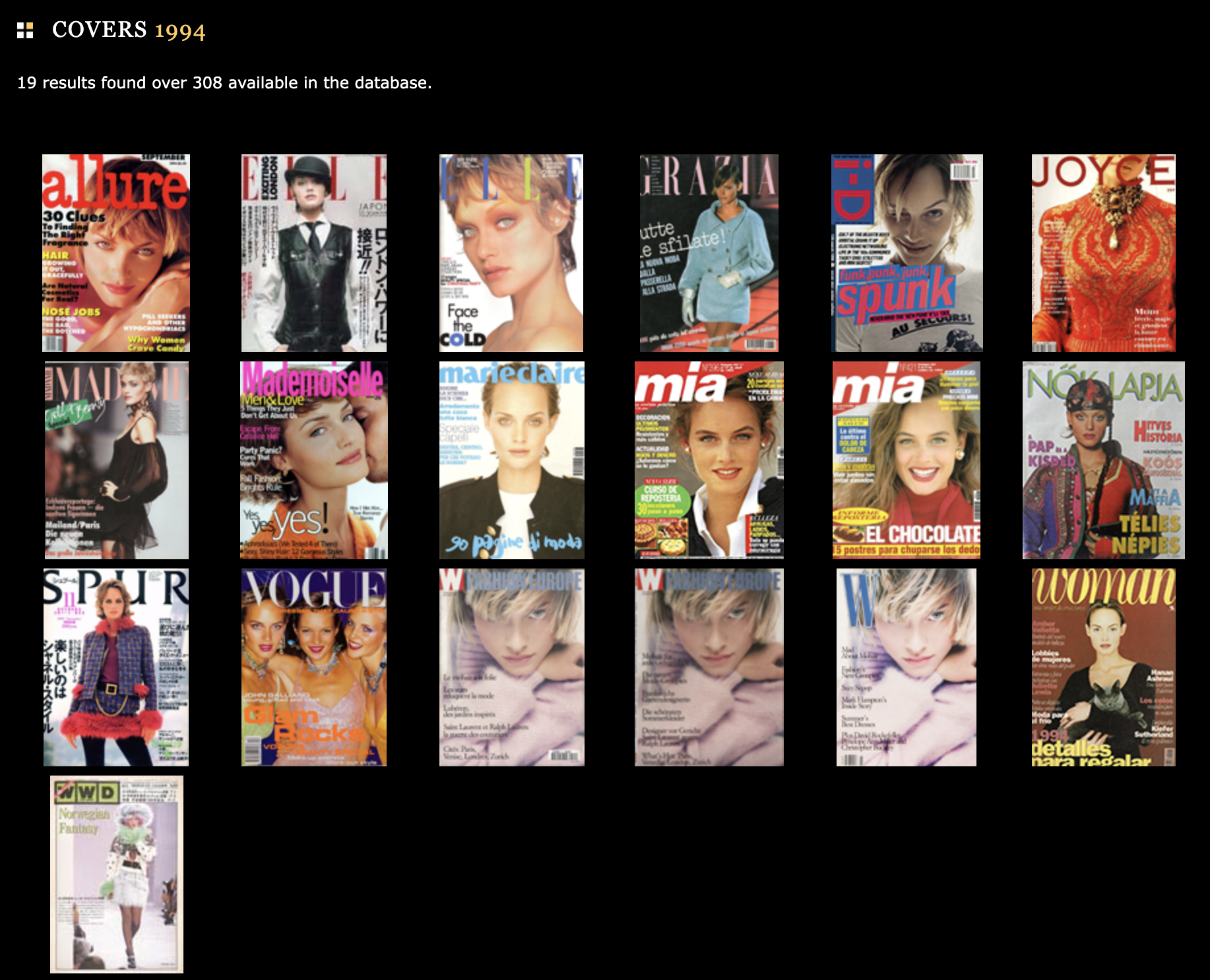Open the Woman magazine cover with cat
Screen dimensions: 1210x980
[1104, 667]
